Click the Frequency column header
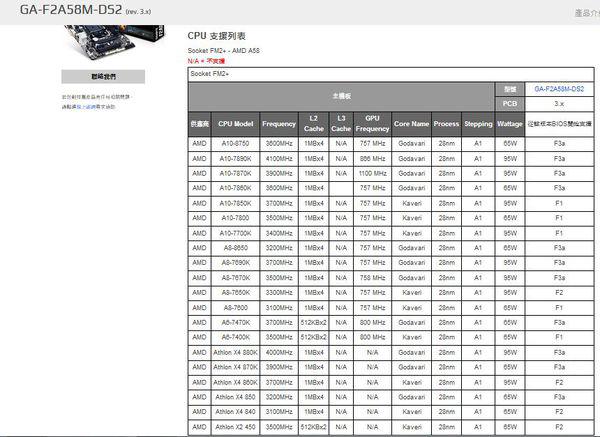Viewport: 600px width, 437px height. pos(279,124)
